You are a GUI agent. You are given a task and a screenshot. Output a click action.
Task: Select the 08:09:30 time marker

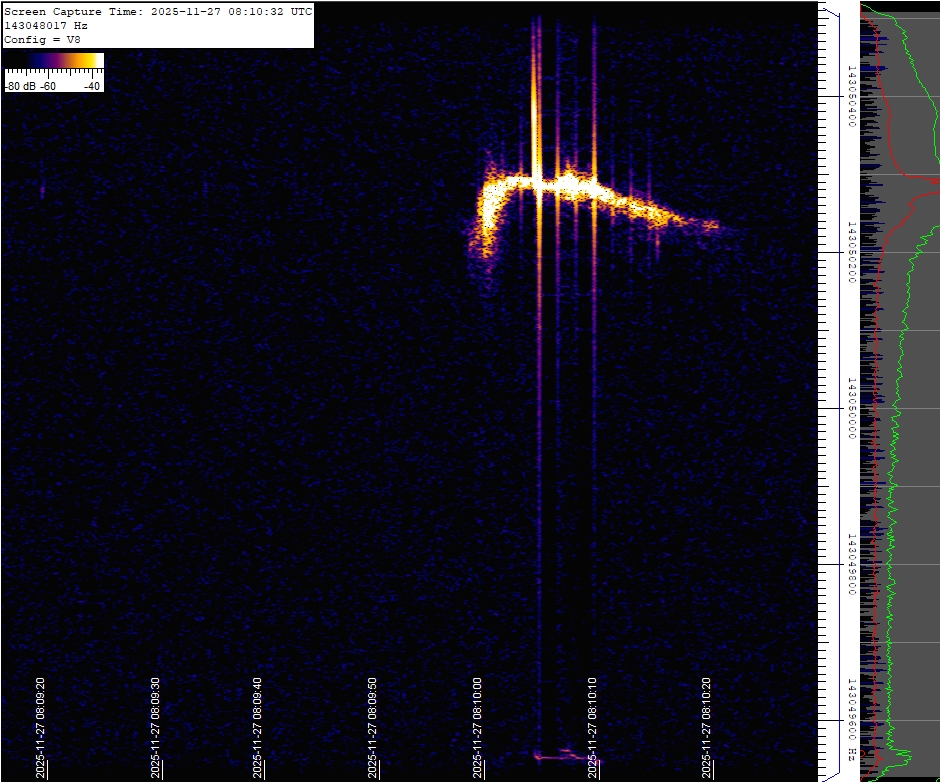(155, 727)
